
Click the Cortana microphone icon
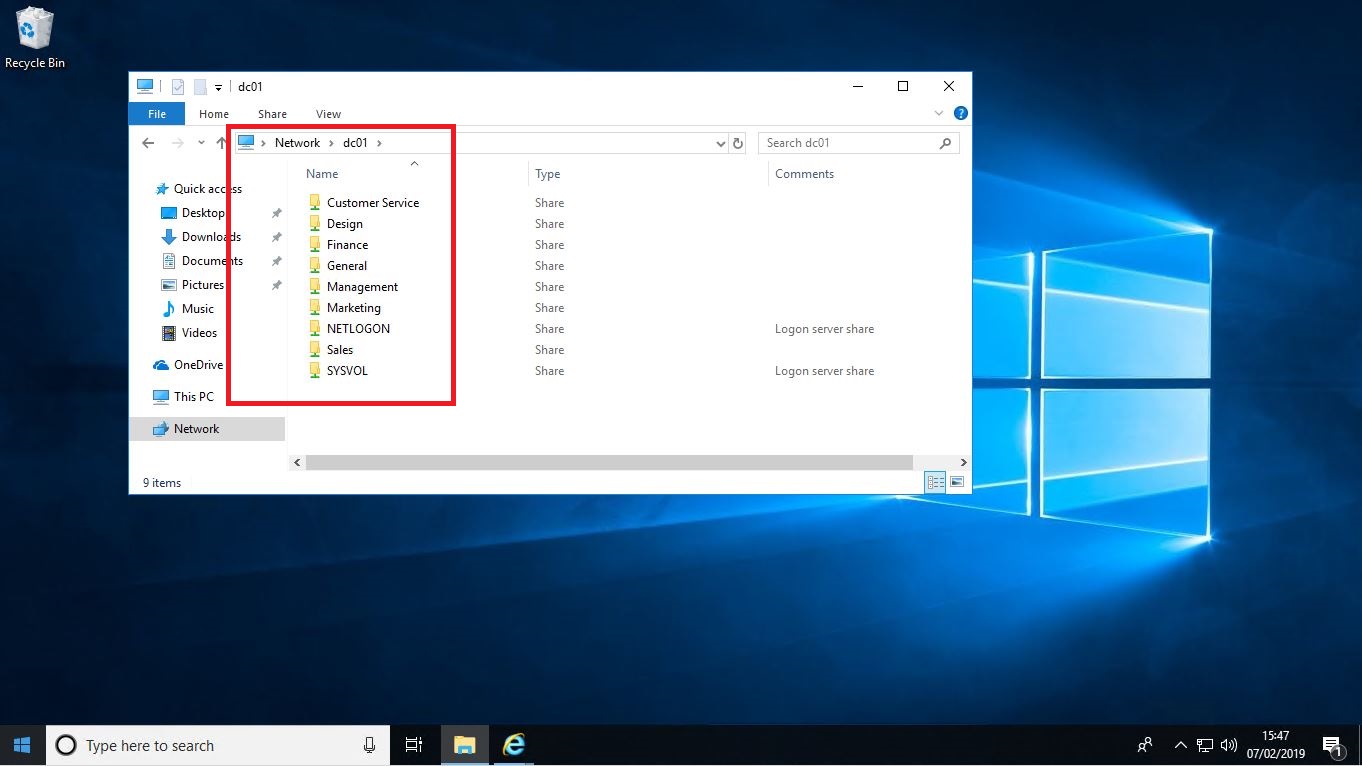click(369, 745)
